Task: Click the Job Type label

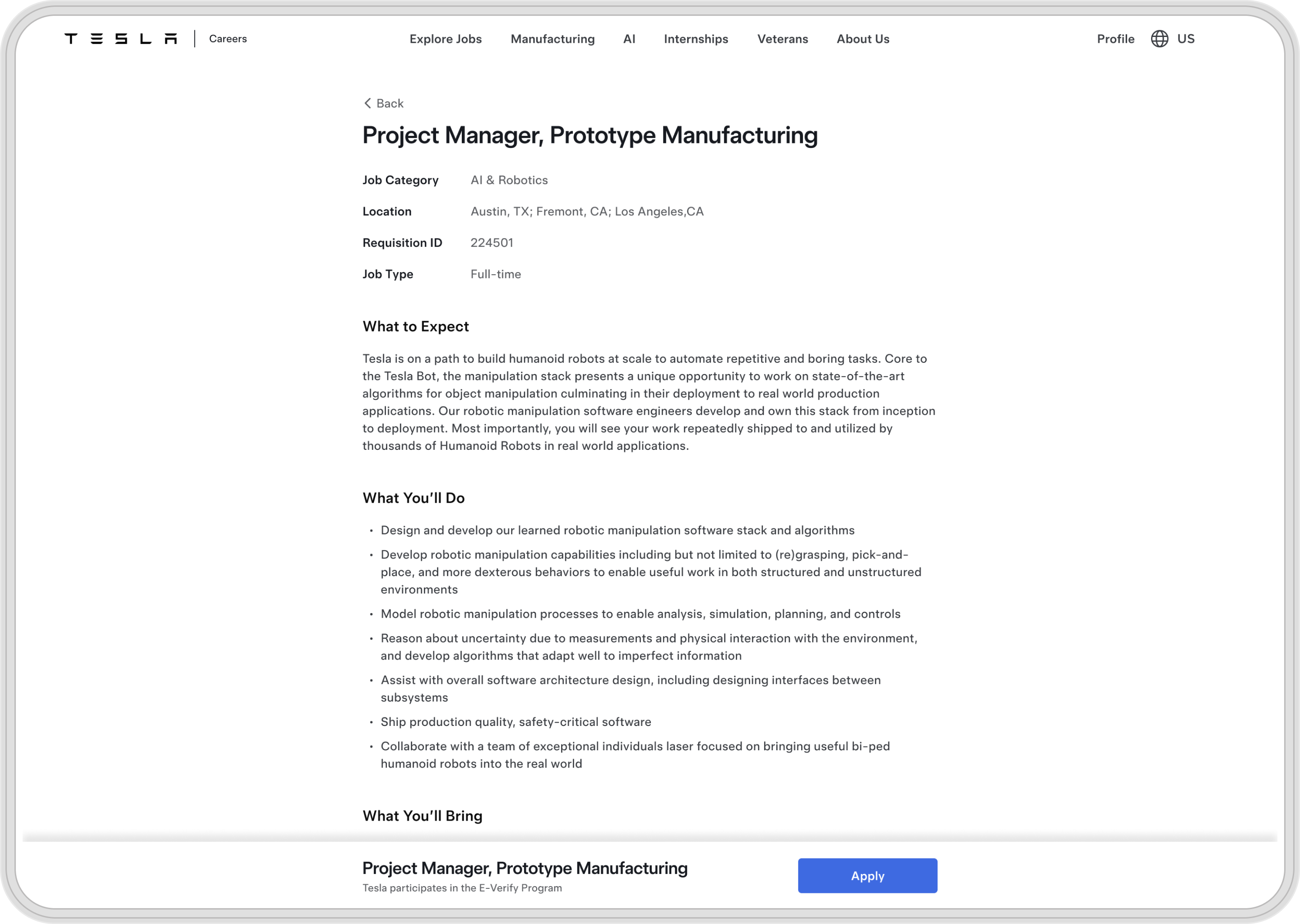Action: [388, 274]
